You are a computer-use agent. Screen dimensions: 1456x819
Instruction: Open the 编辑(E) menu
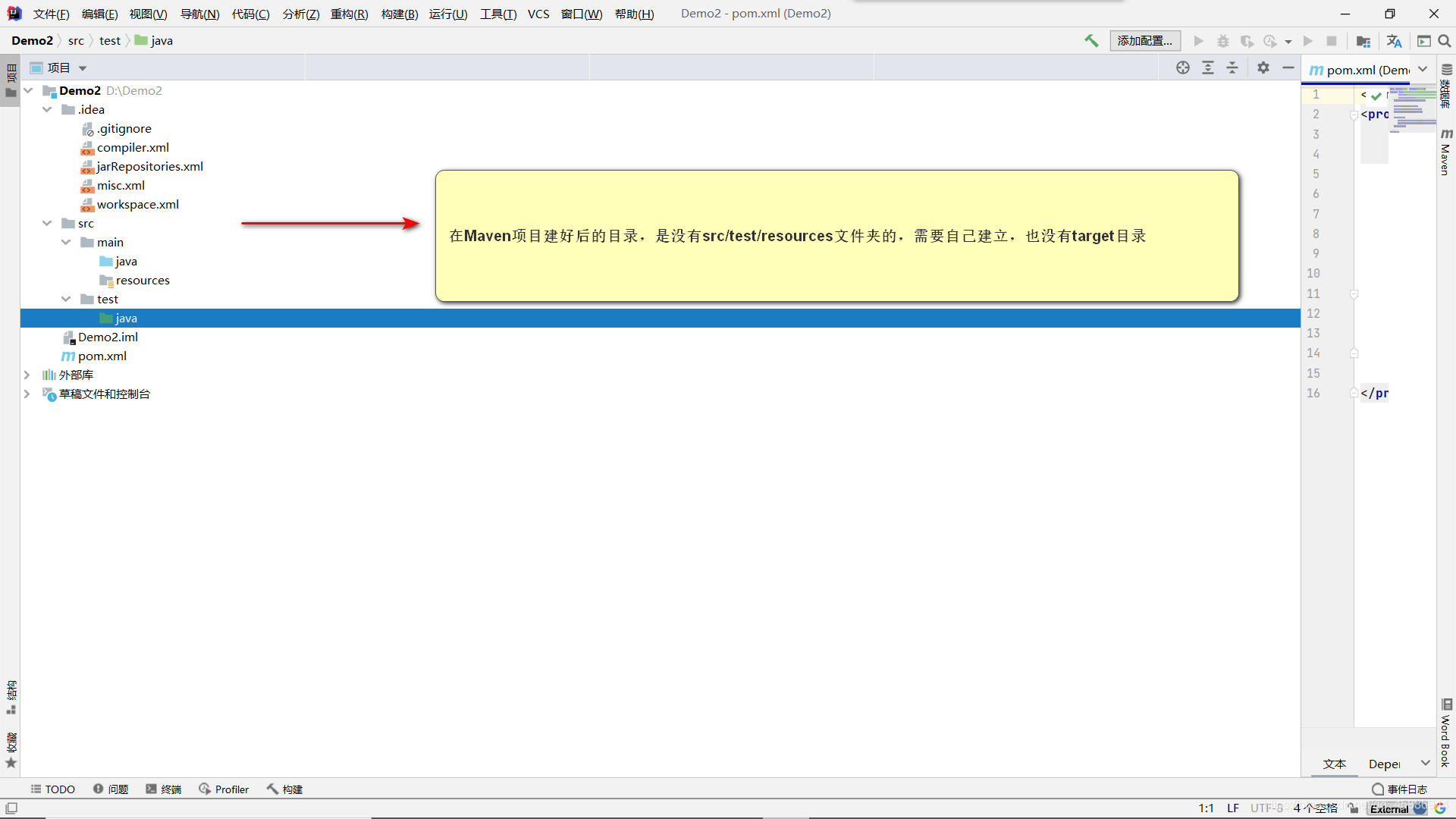(99, 14)
